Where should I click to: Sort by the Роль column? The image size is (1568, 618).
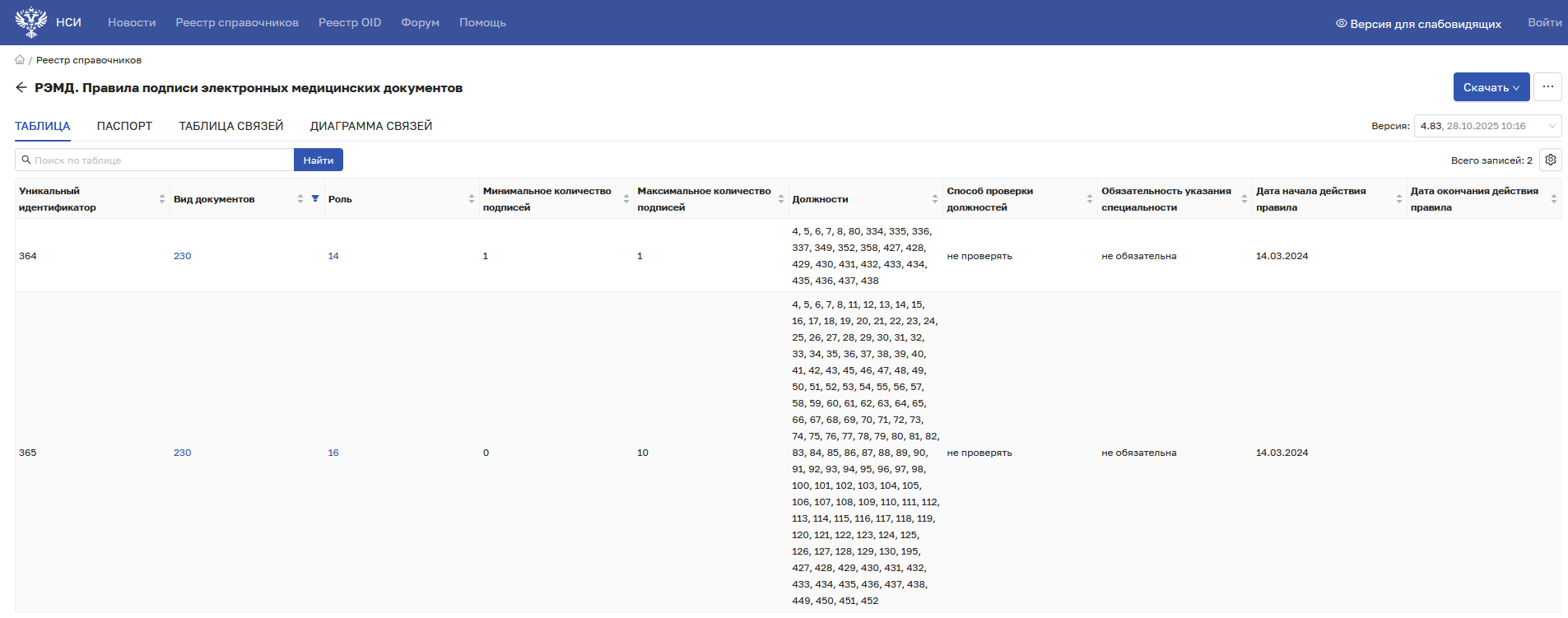click(471, 199)
